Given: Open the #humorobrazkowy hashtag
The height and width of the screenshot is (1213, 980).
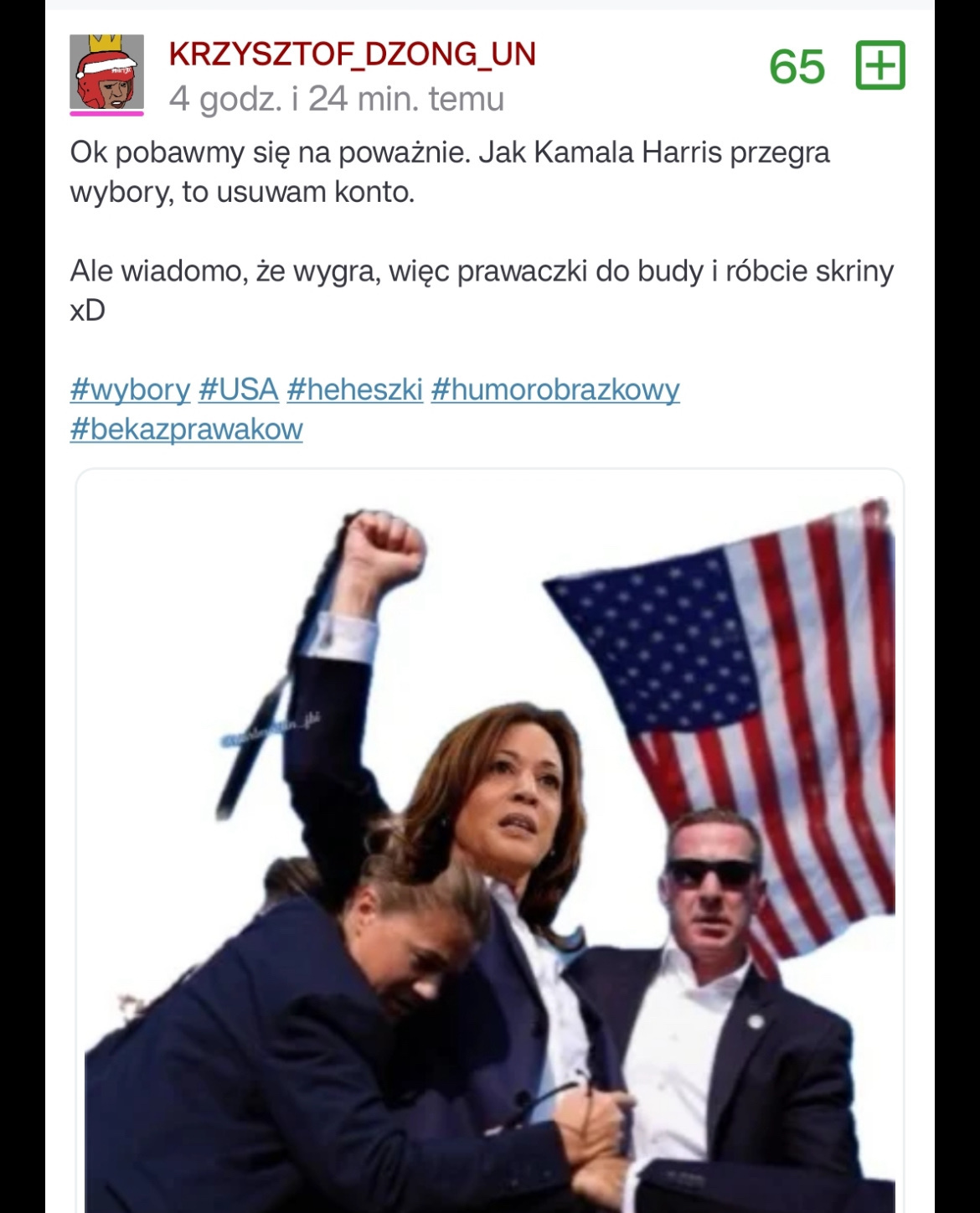Looking at the screenshot, I should [555, 390].
